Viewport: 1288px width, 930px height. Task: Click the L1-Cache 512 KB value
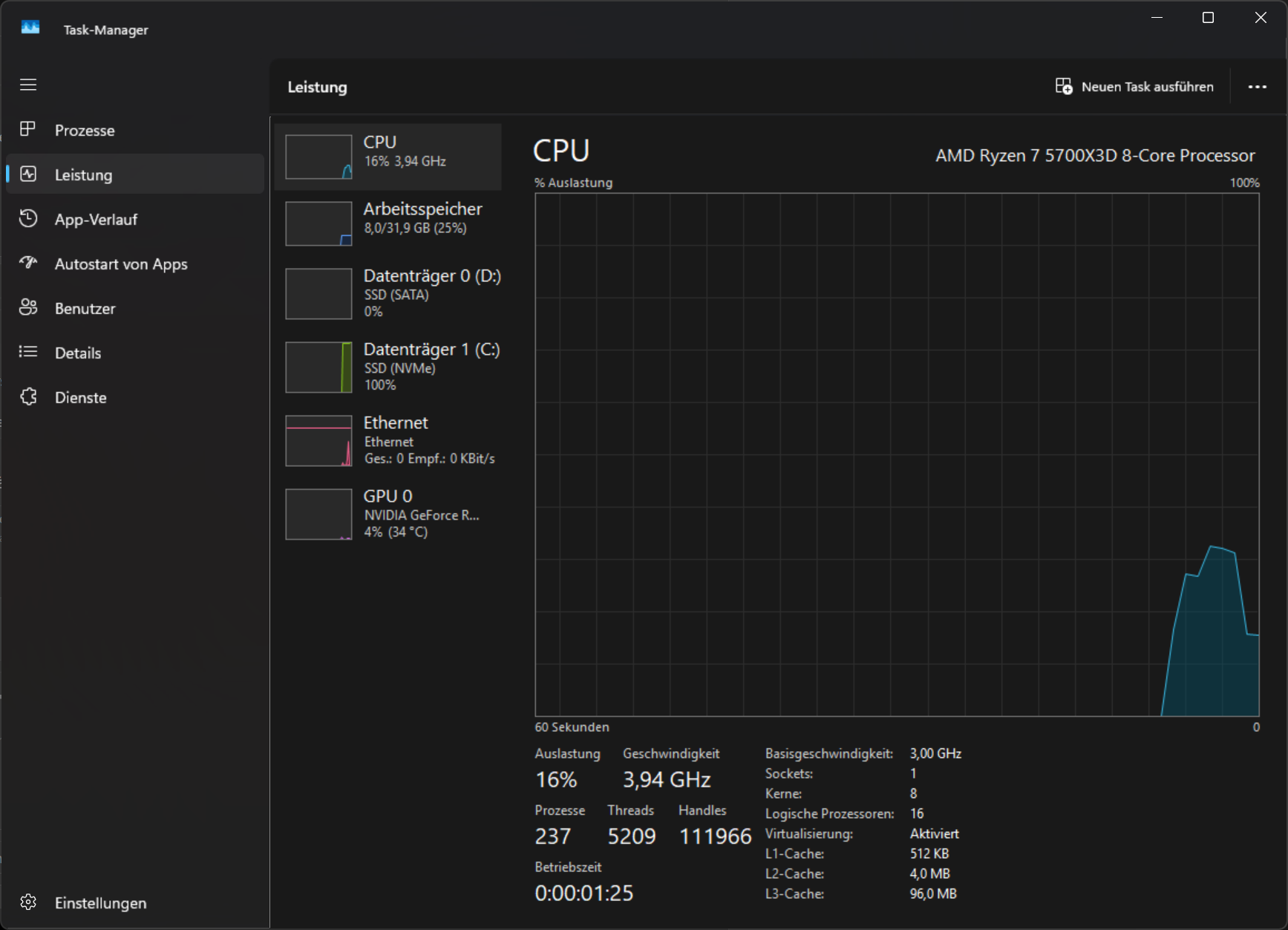click(x=929, y=854)
